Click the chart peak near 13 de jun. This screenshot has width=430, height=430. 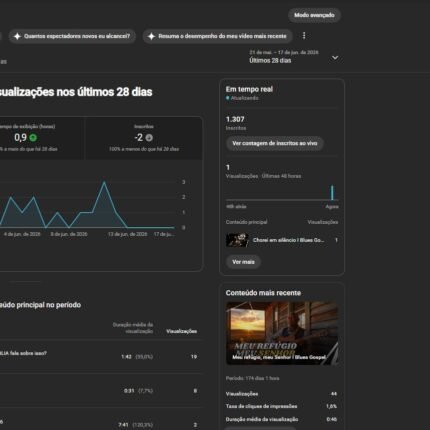tap(104, 182)
